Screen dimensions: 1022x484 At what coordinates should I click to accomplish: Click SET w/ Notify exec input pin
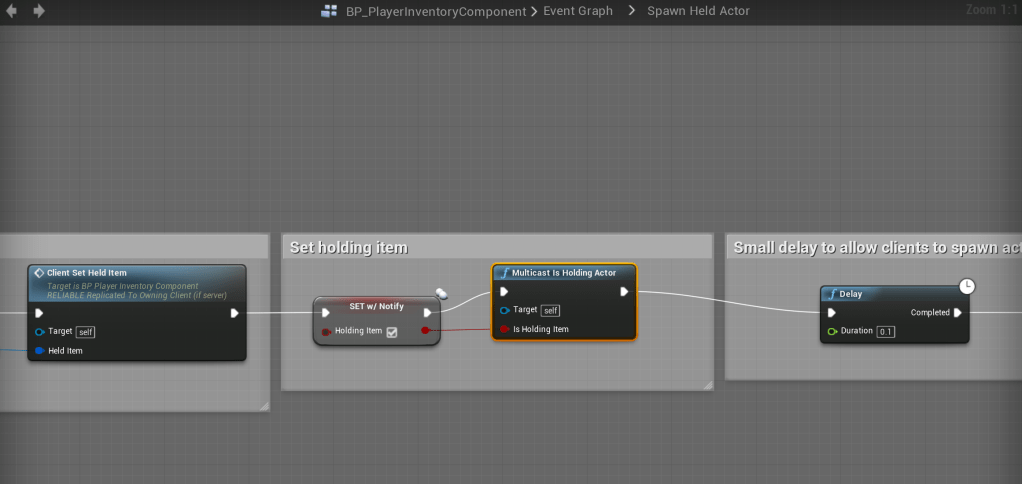point(326,313)
